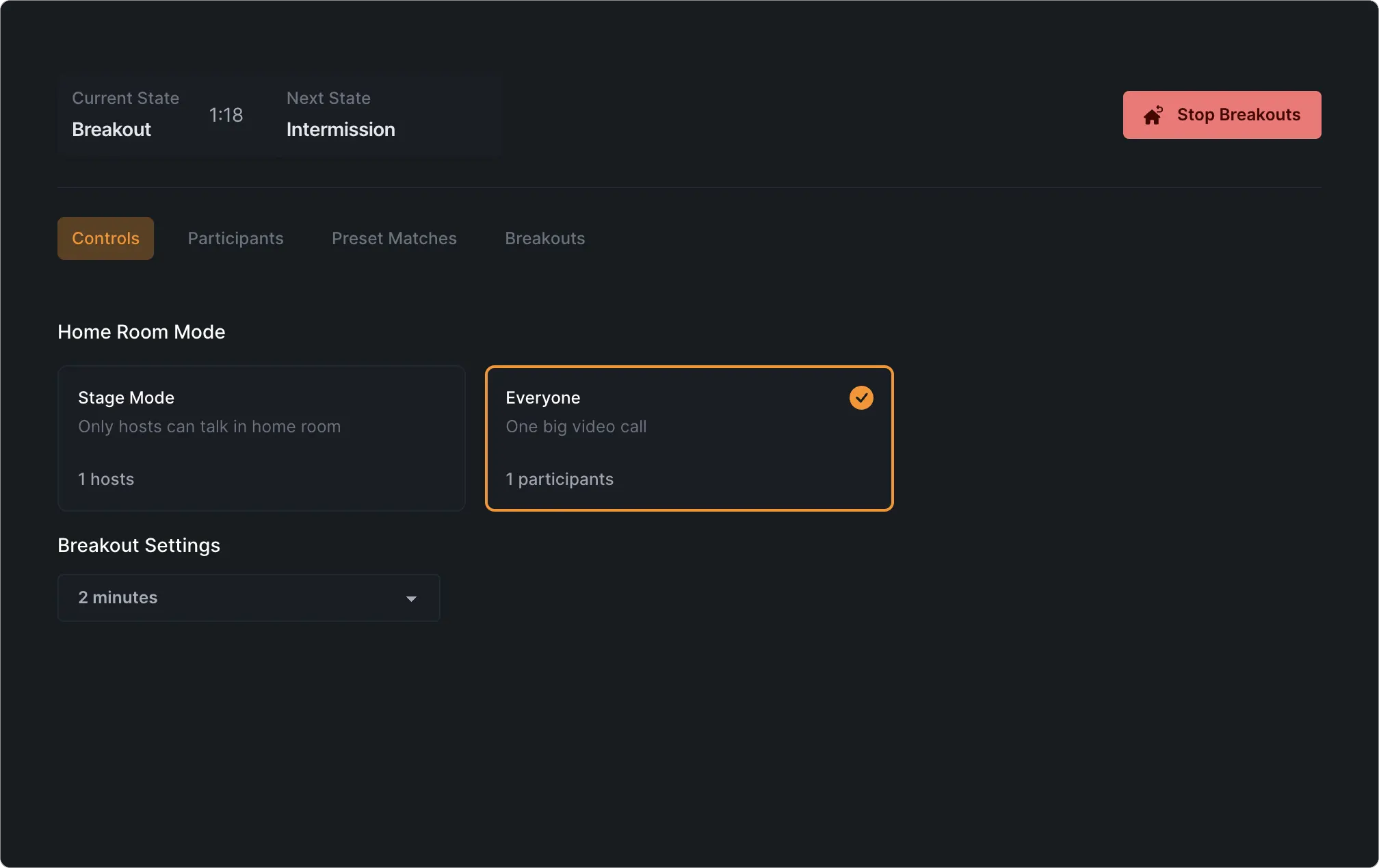Viewport: 1379px width, 868px height.
Task: Click 'One big video call' description
Action: pos(576,427)
